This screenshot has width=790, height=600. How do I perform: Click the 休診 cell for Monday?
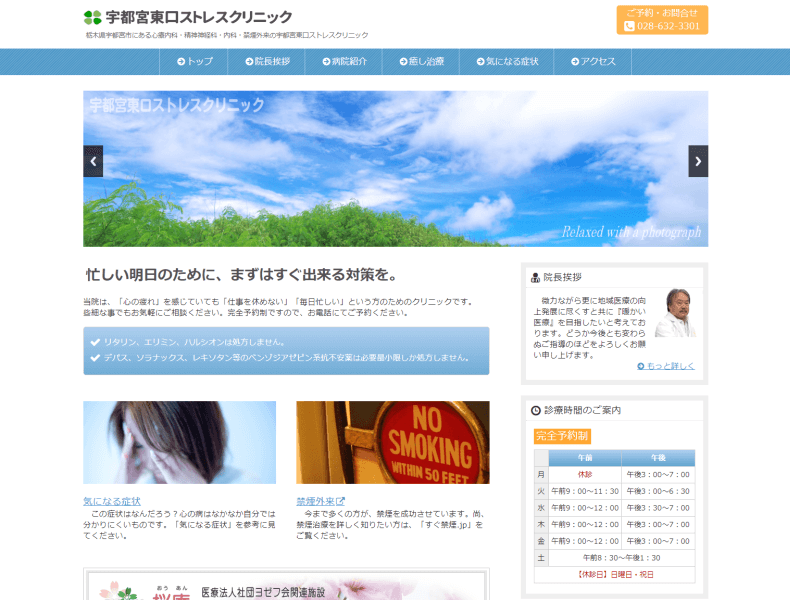coord(585,475)
